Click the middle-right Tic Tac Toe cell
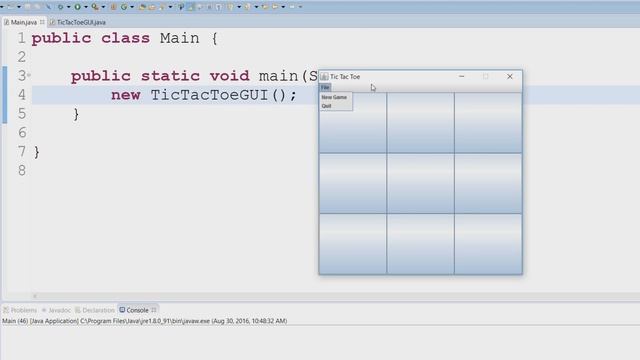The height and width of the screenshot is (360, 640). tap(488, 183)
